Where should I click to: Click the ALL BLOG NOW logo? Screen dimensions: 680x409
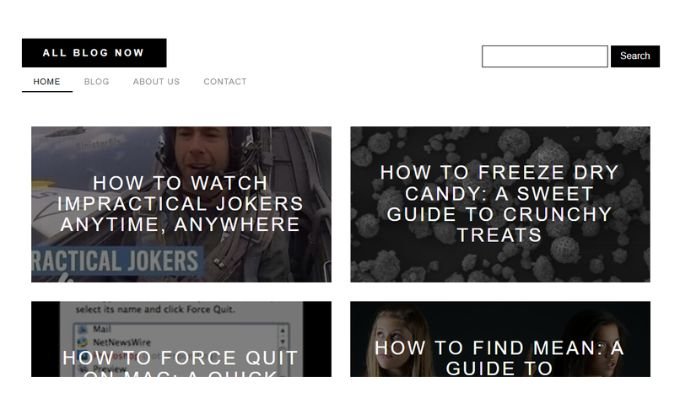click(x=94, y=53)
